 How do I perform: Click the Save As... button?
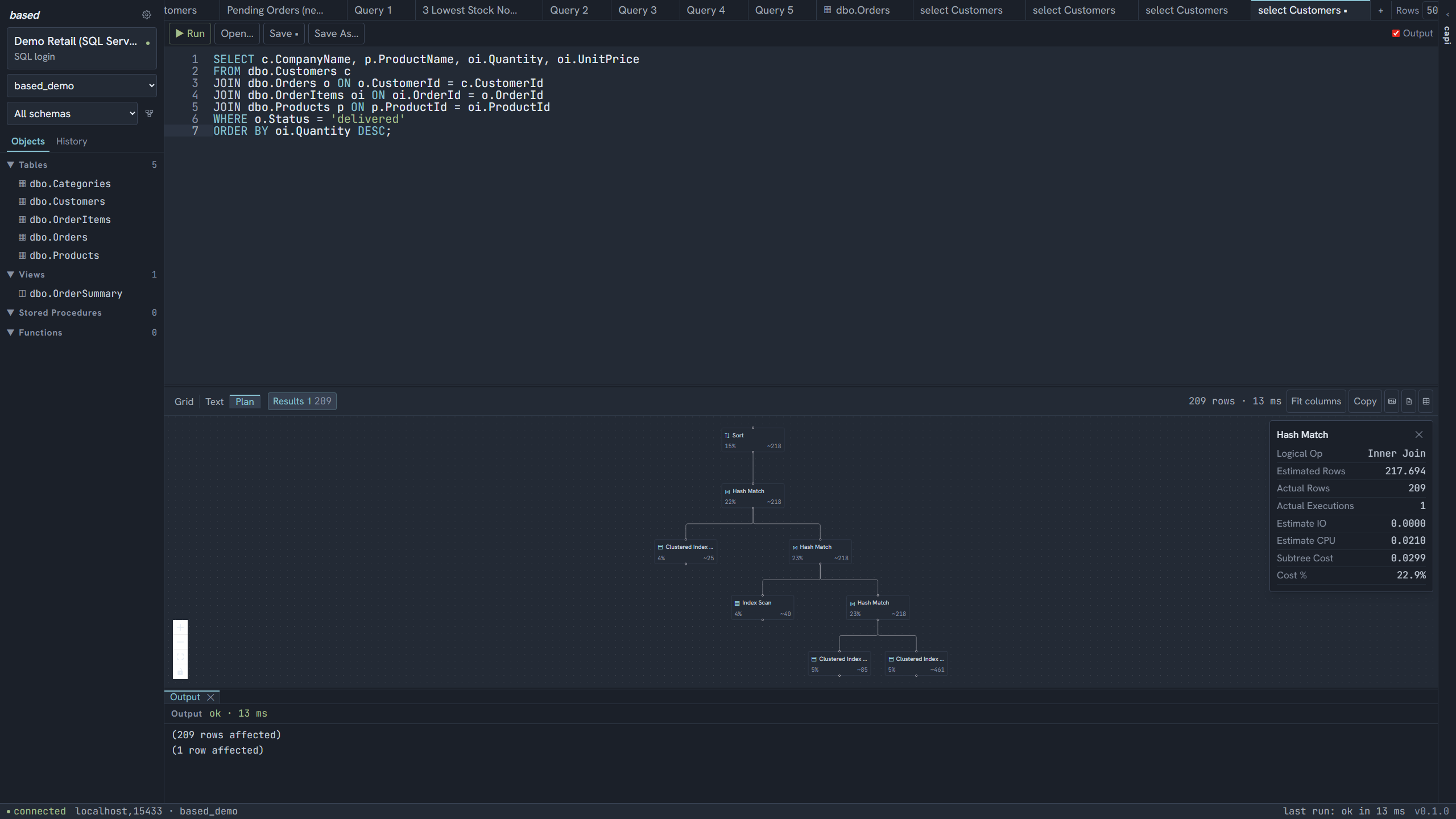point(336,34)
